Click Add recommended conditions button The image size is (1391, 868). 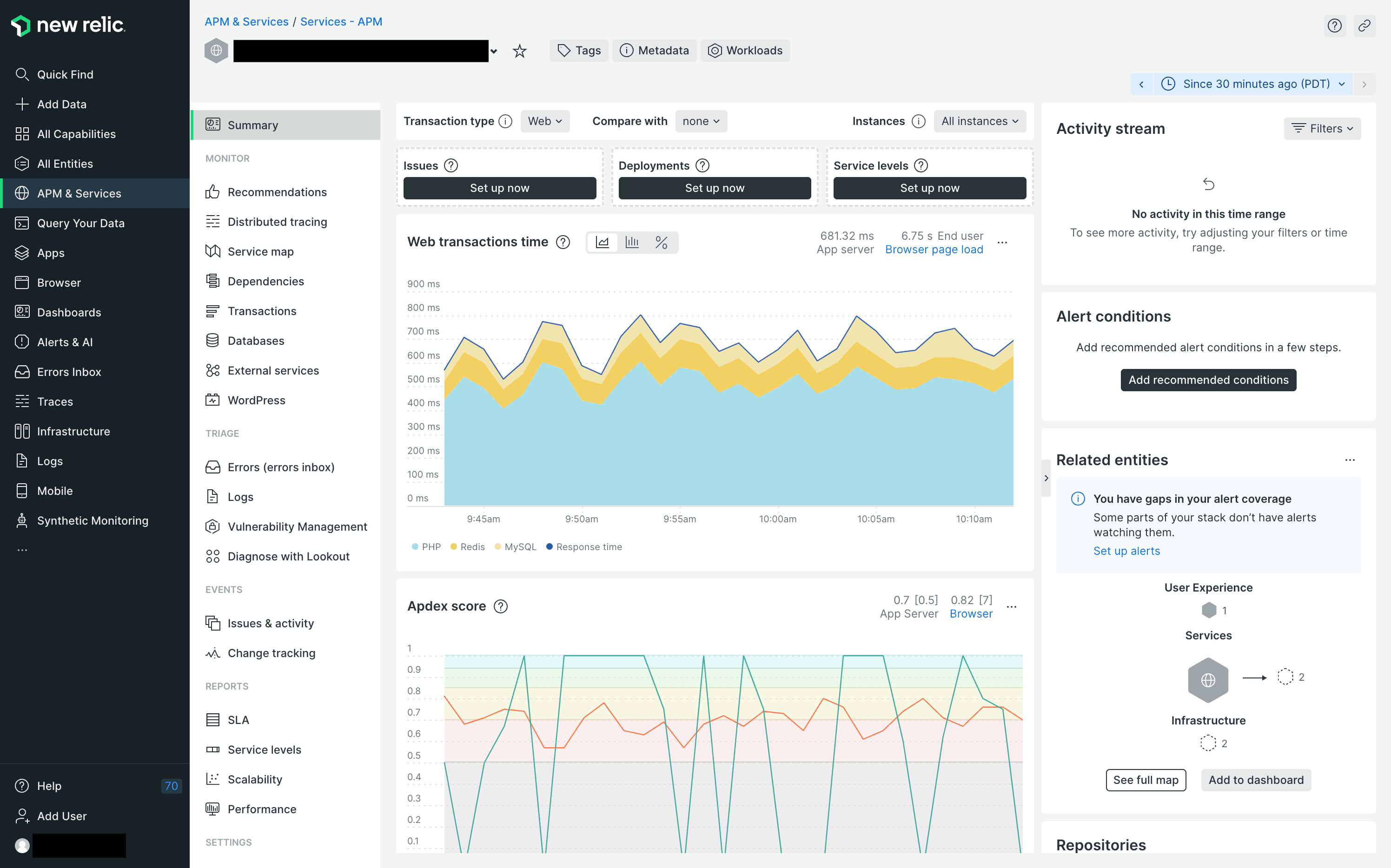(x=1208, y=380)
